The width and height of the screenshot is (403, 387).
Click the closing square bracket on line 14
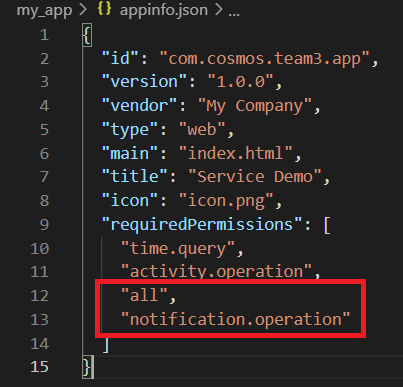[106, 344]
